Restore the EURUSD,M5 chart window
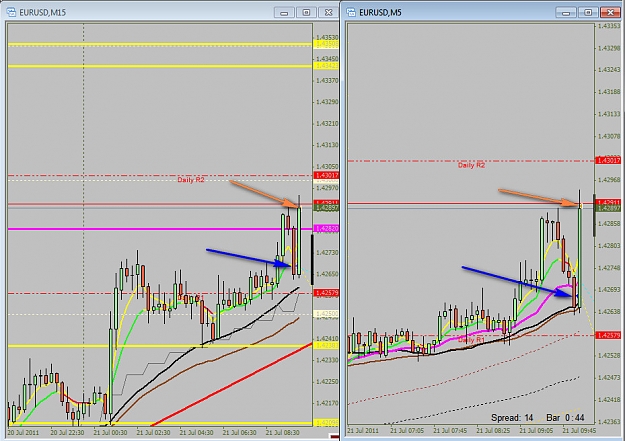The image size is (625, 441). [x=588, y=13]
